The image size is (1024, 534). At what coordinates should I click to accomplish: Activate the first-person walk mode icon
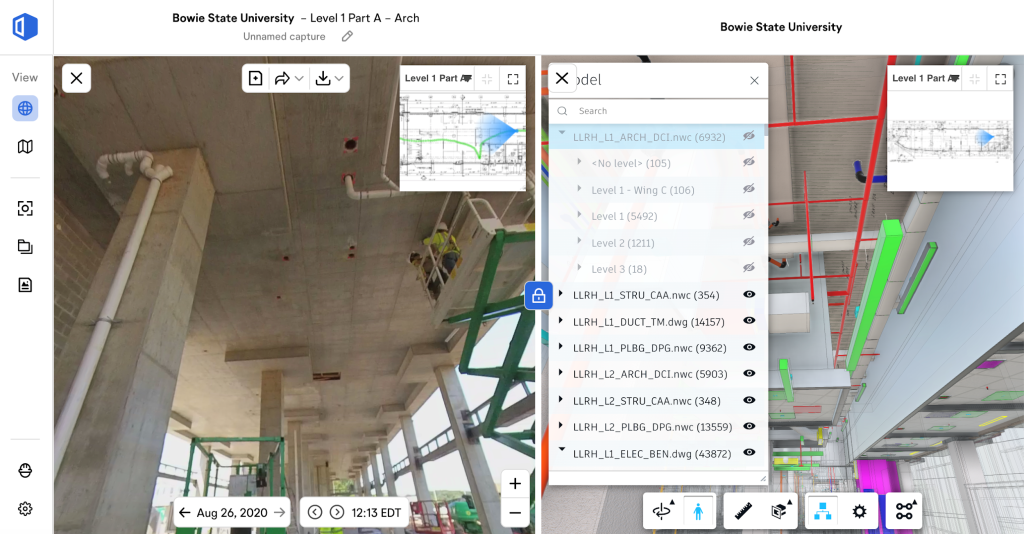[x=698, y=511]
